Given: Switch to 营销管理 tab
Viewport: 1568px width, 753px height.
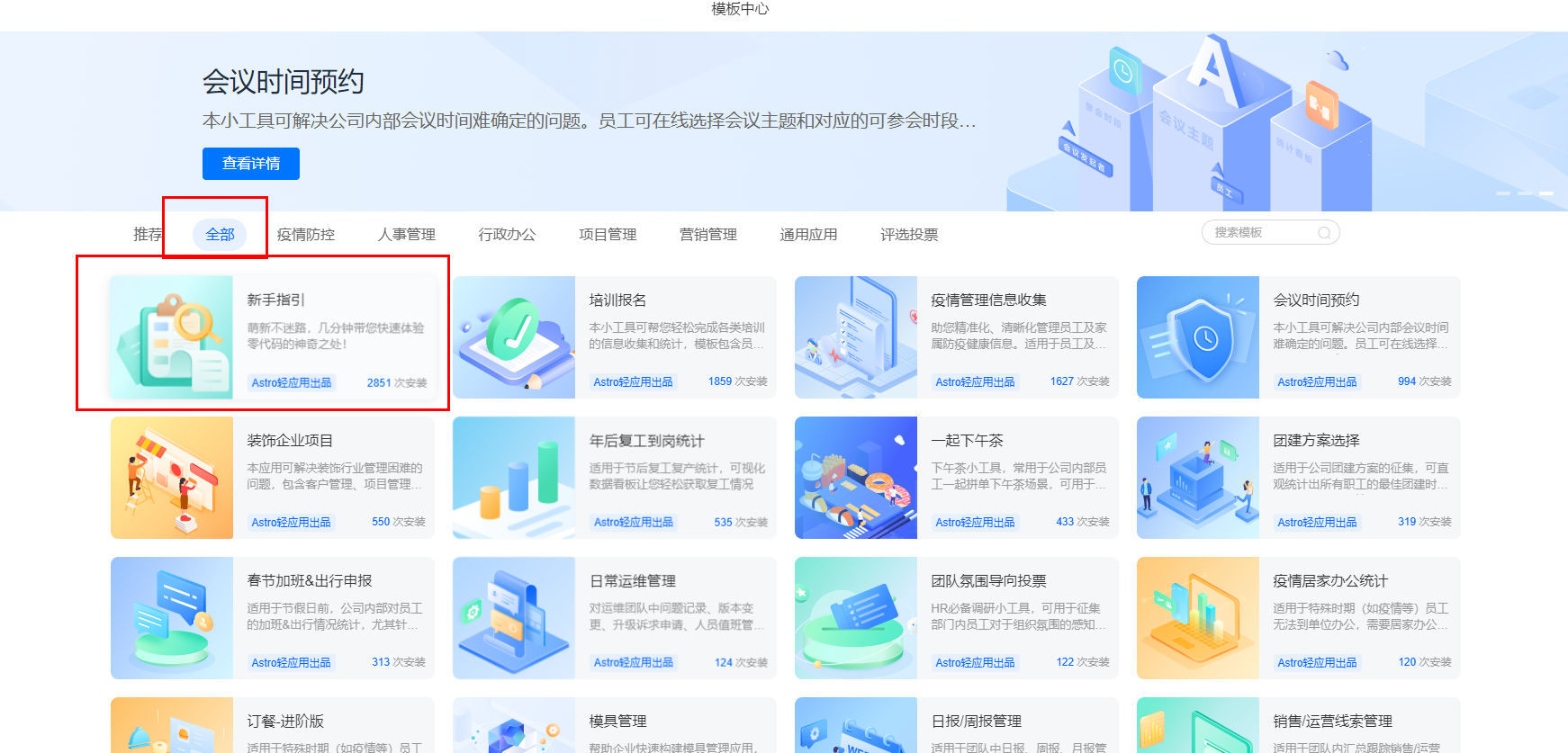Looking at the screenshot, I should 708,235.
